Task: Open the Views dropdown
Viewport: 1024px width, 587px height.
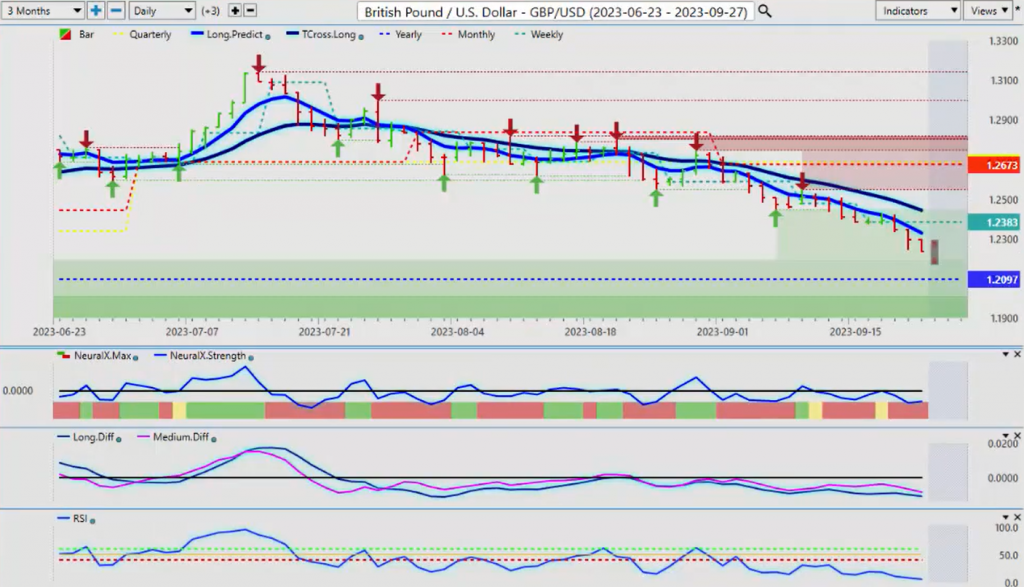Action: (x=987, y=10)
